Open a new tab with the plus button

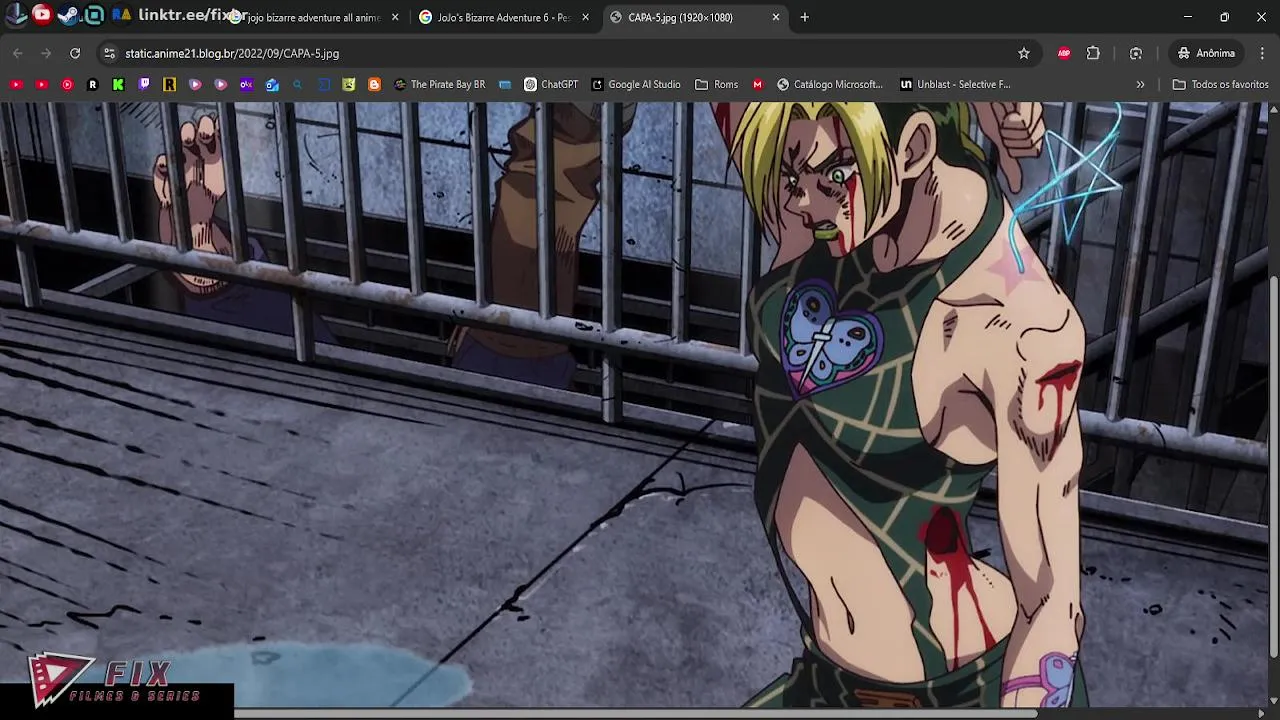click(804, 17)
